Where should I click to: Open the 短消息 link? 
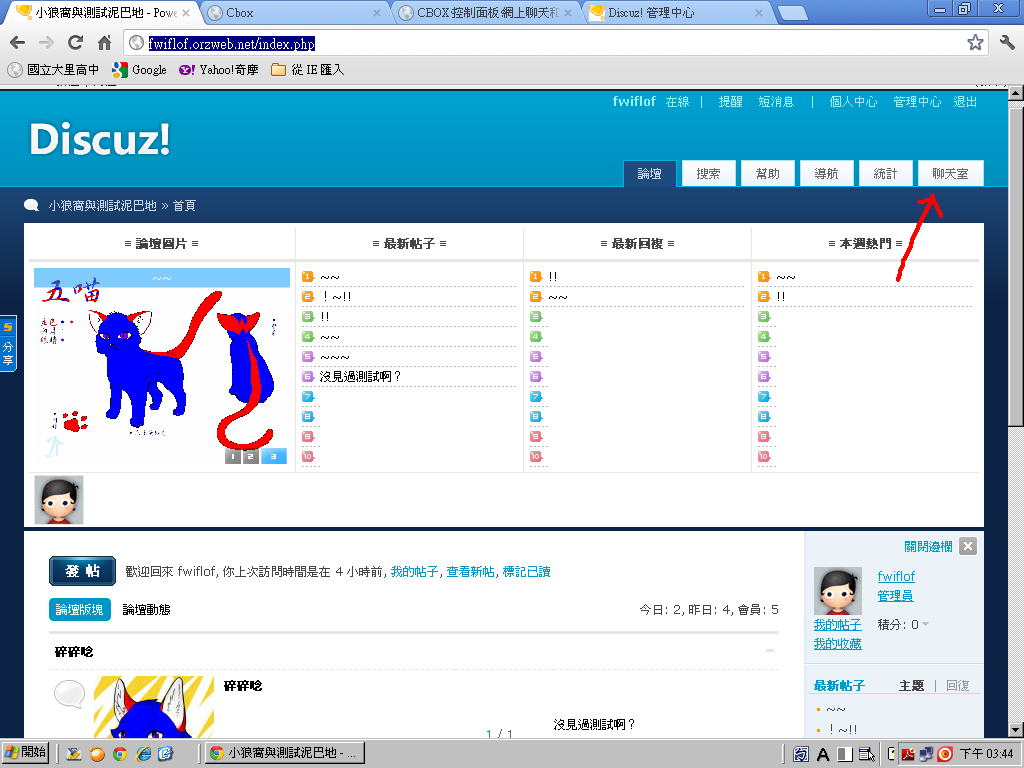click(x=776, y=102)
